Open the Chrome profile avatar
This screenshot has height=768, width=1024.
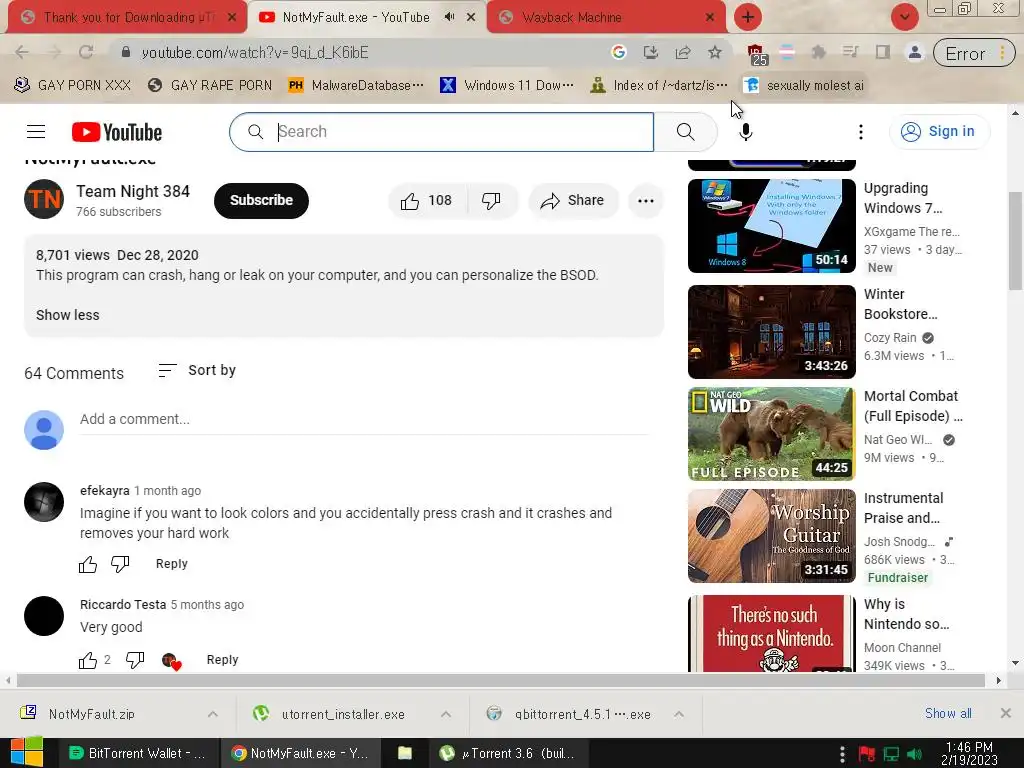[x=914, y=52]
